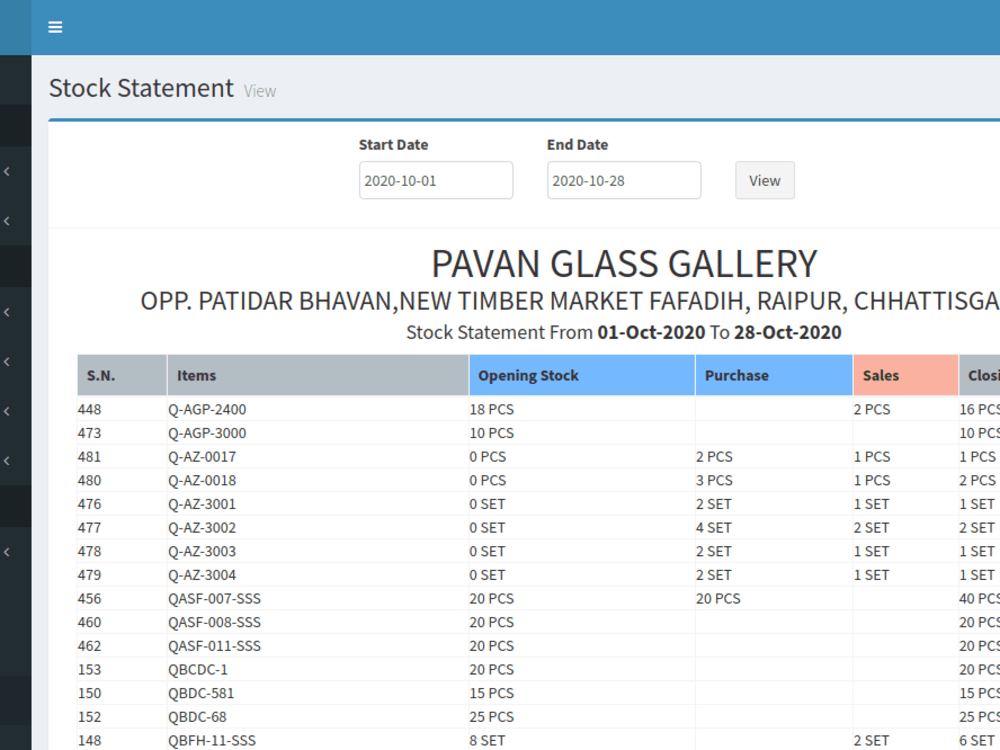Screen dimensions: 1000x750
Task: Select item QBDC-68
Action: [197, 716]
